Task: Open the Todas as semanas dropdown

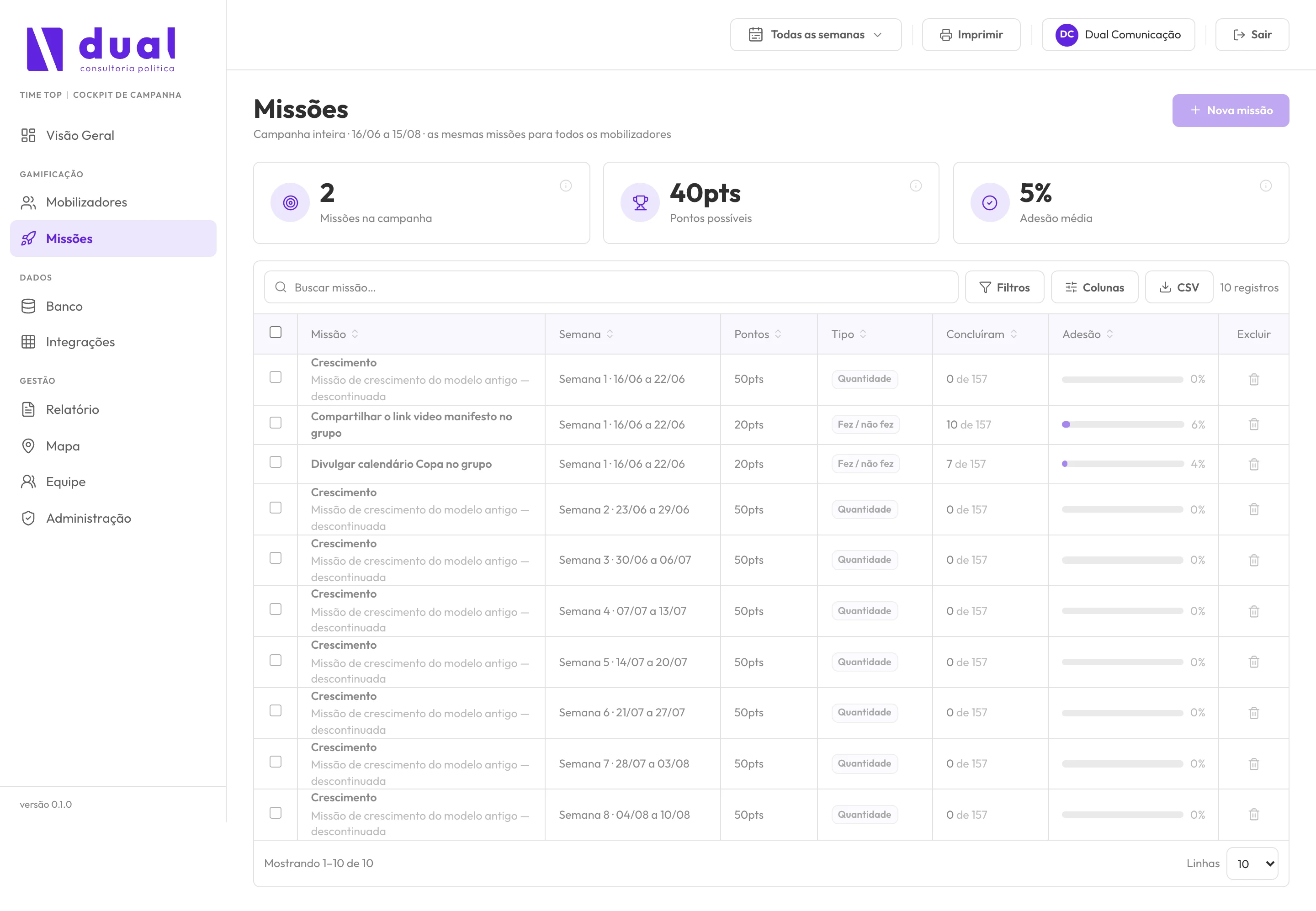Action: click(x=815, y=35)
